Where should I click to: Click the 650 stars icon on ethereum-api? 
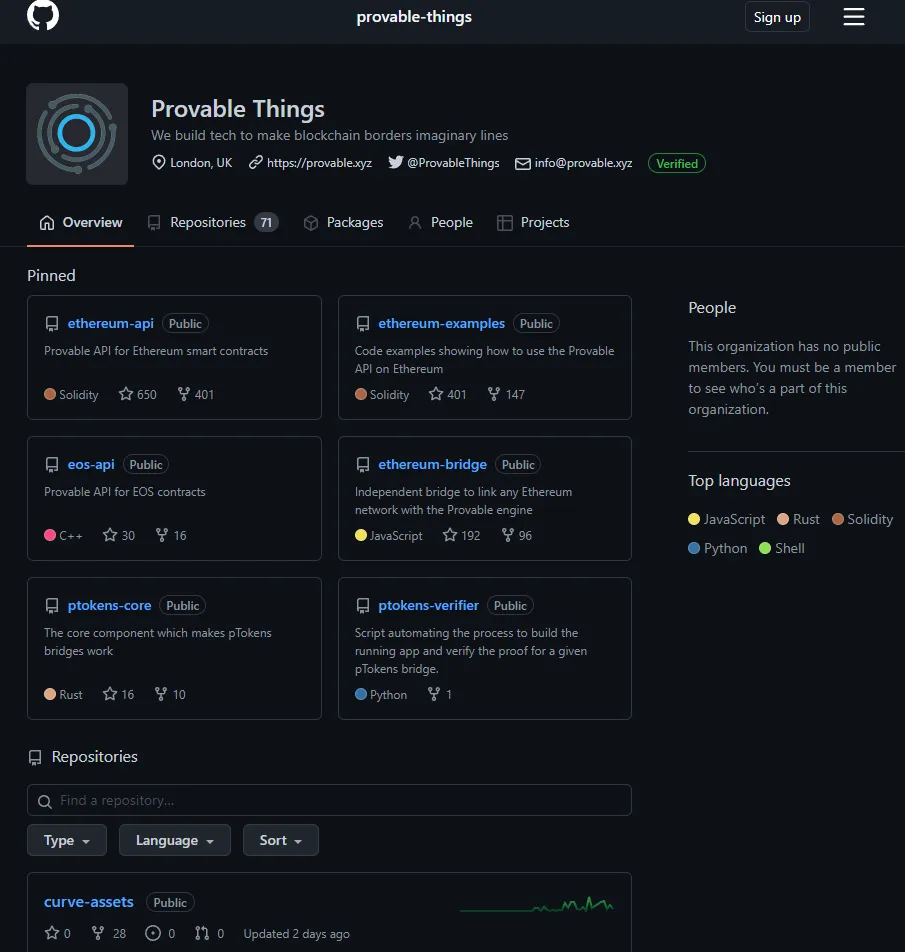126,394
